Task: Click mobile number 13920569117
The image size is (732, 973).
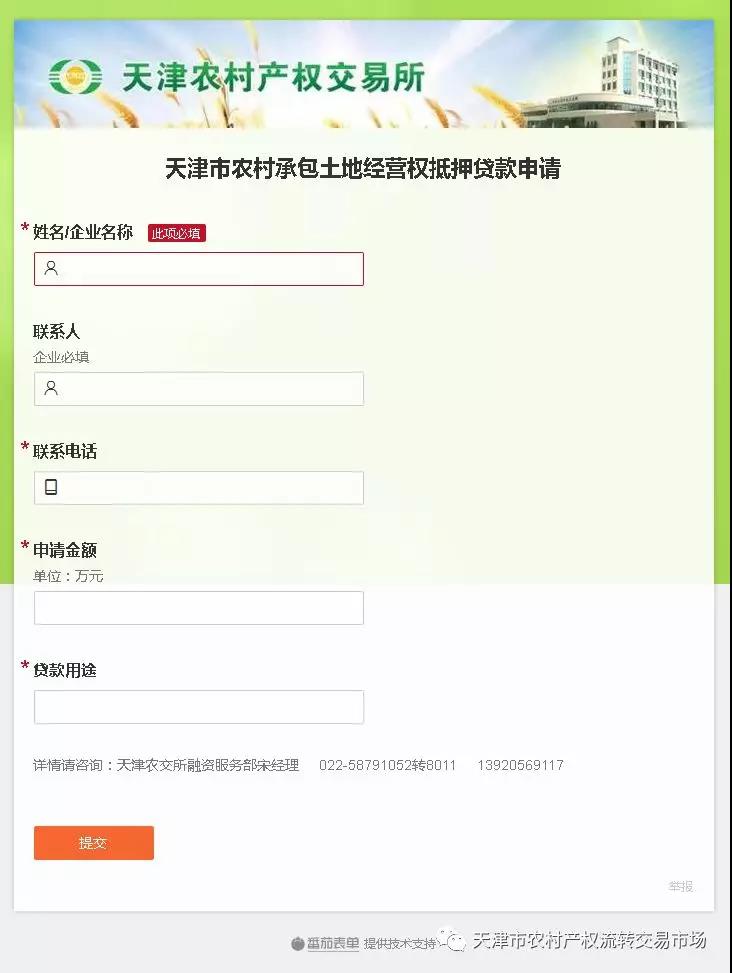Action: point(520,765)
